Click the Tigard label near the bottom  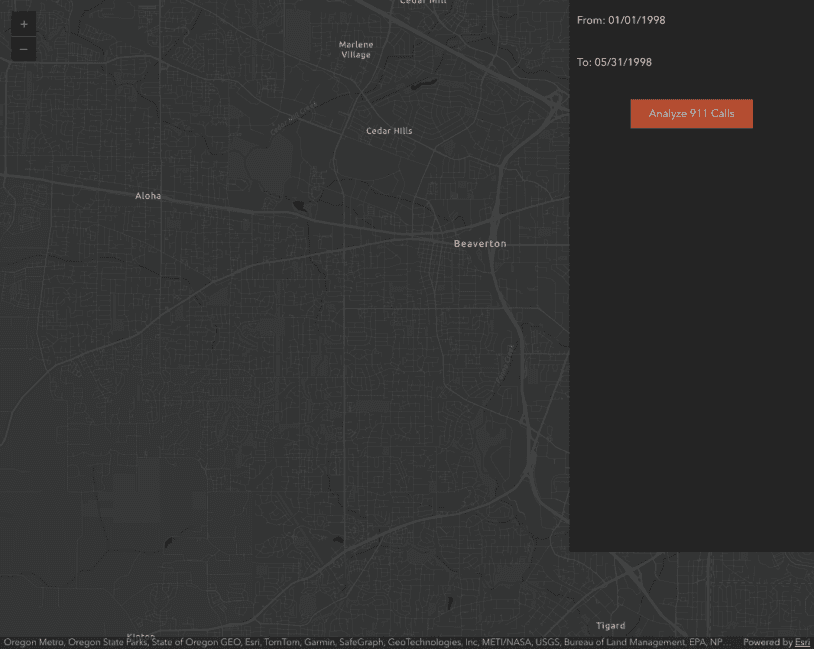tap(610, 625)
